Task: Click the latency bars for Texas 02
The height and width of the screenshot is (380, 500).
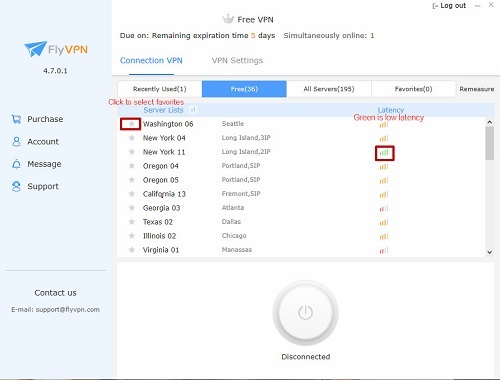Action: tap(384, 222)
